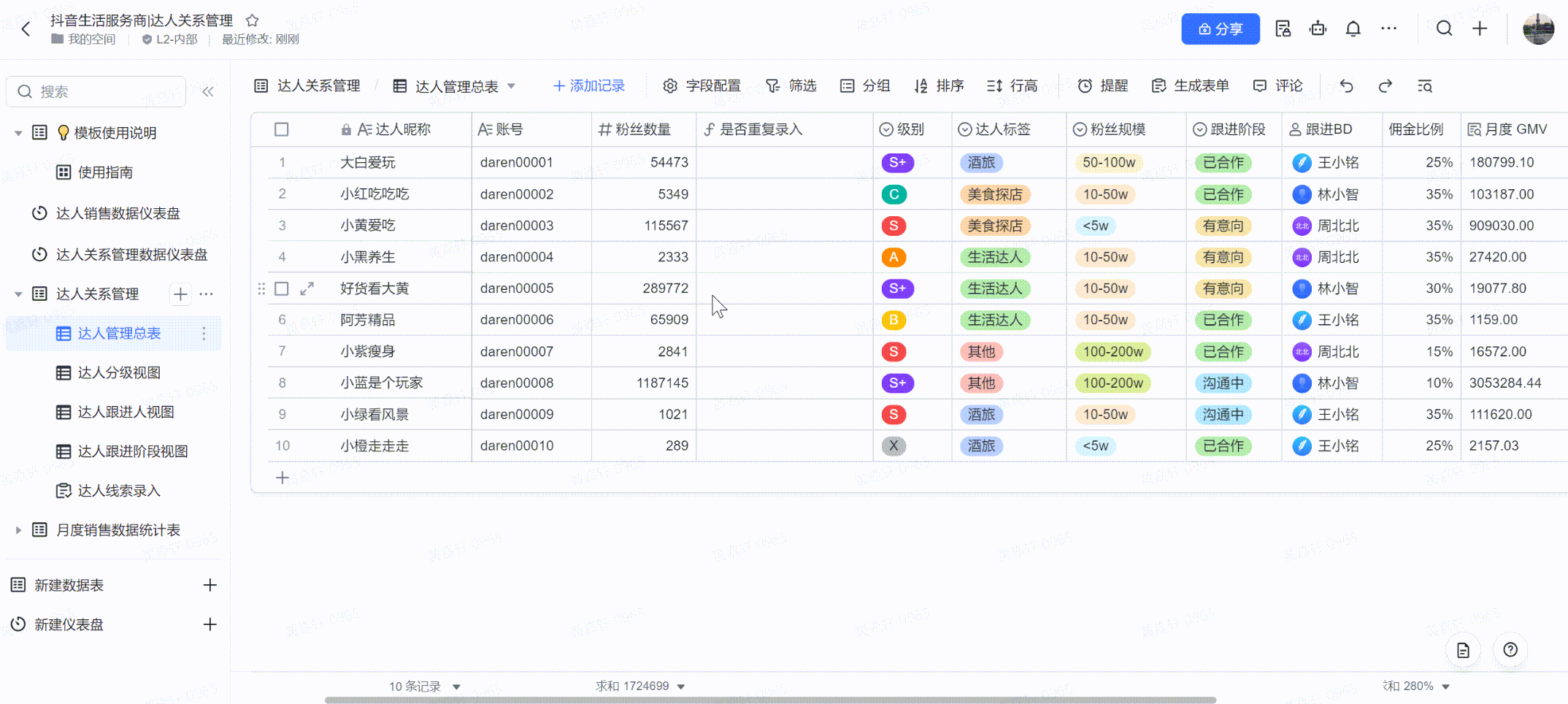Screen dimensions: 1568x704
Task: Open search-in-table icon at toolbar end
Action: 1424,86
